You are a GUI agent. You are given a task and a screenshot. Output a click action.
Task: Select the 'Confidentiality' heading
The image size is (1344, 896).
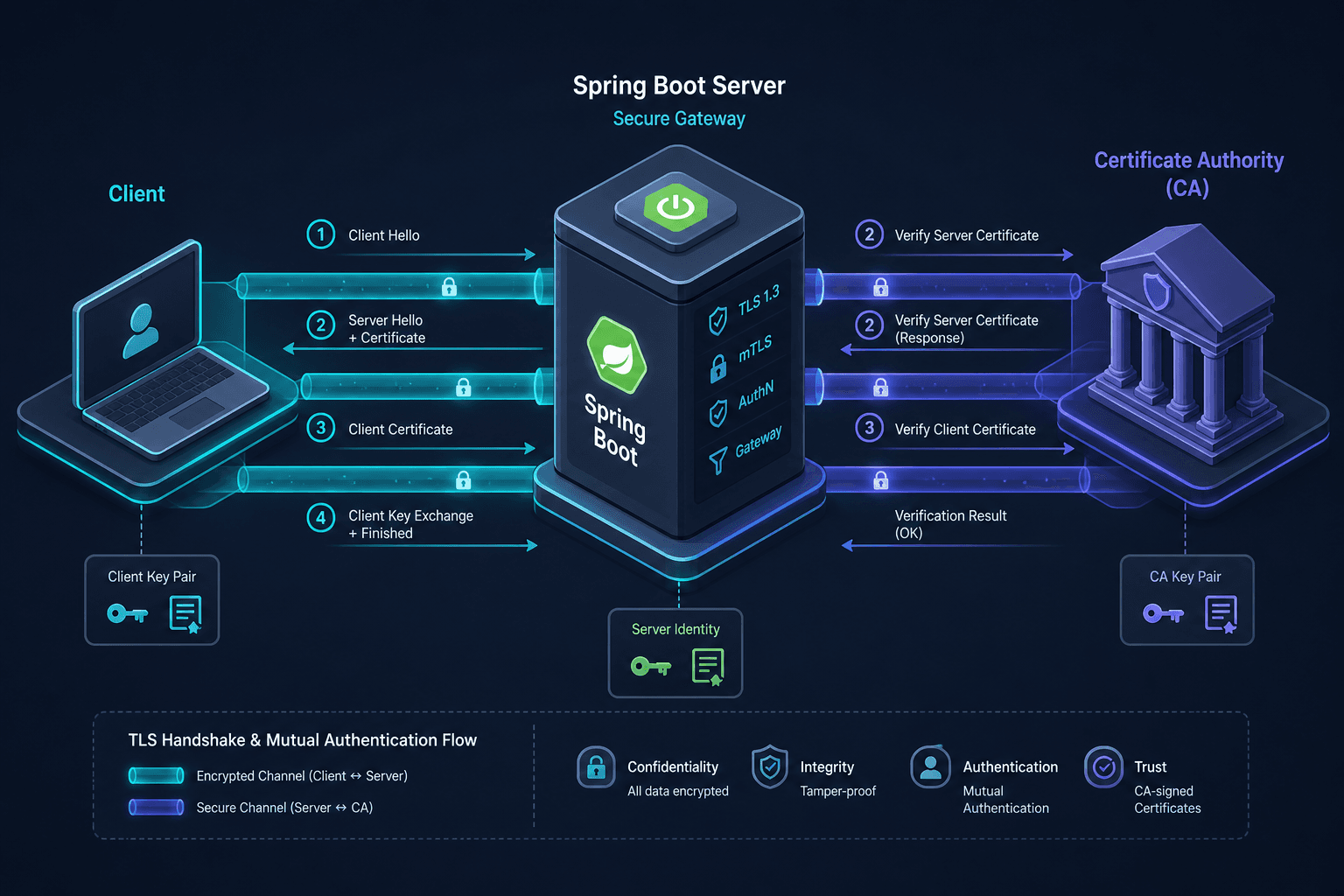pyautogui.click(x=673, y=766)
